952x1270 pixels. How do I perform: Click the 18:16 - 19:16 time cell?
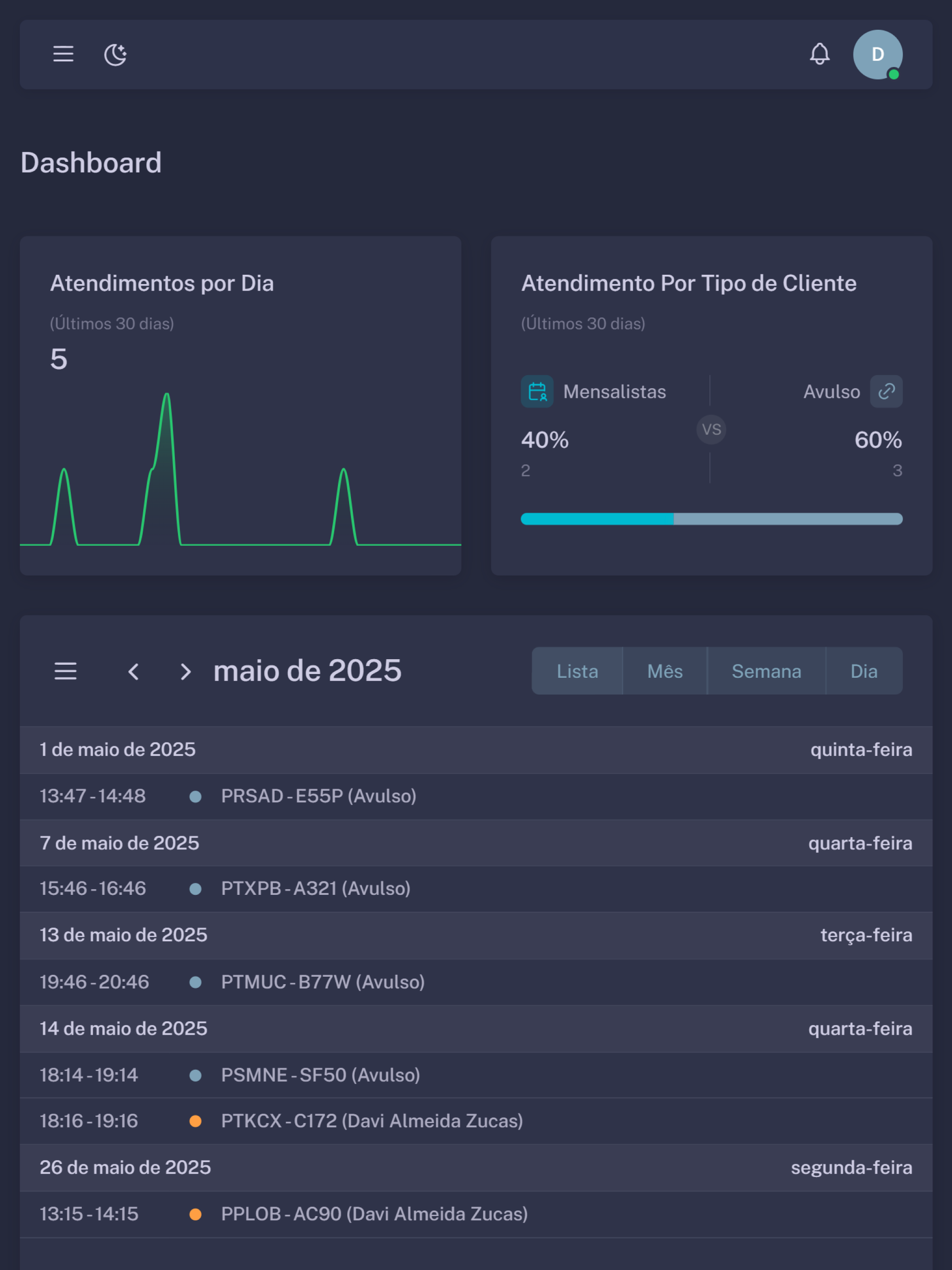click(x=88, y=1121)
